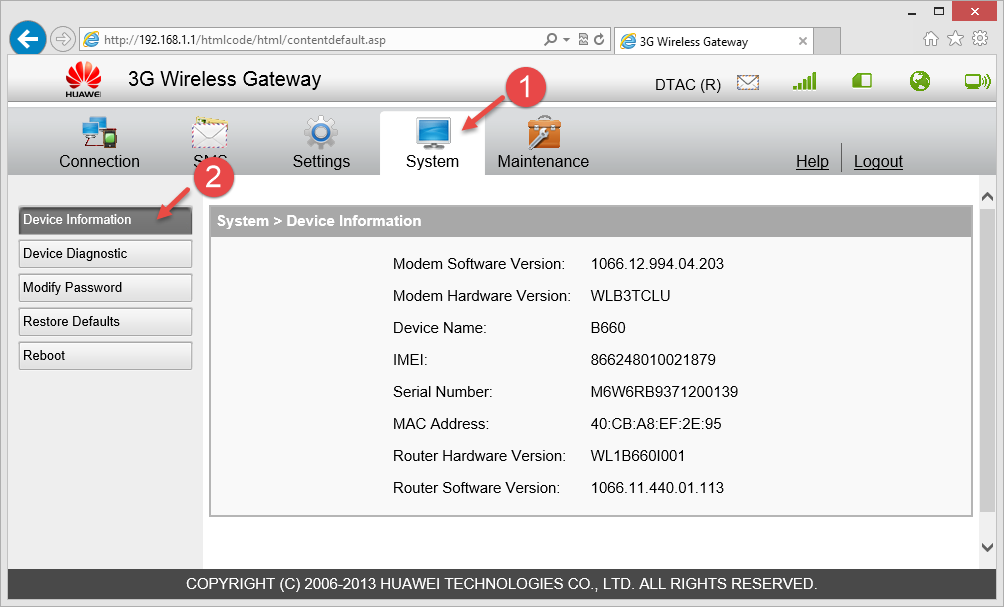Open Modify Password in sidebar
The width and height of the screenshot is (1004, 607).
coord(106,287)
